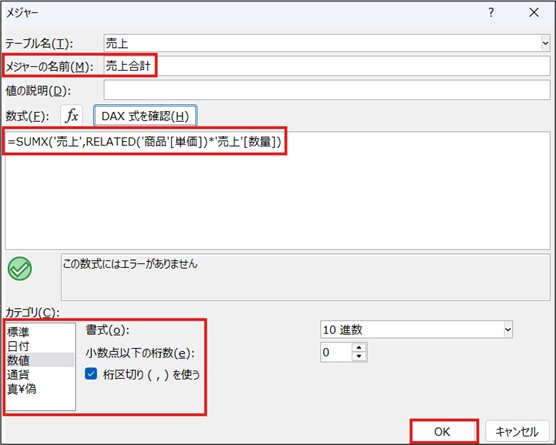The height and width of the screenshot is (445, 556).
Task: Decrease decimal places with down arrow
Action: point(359,356)
